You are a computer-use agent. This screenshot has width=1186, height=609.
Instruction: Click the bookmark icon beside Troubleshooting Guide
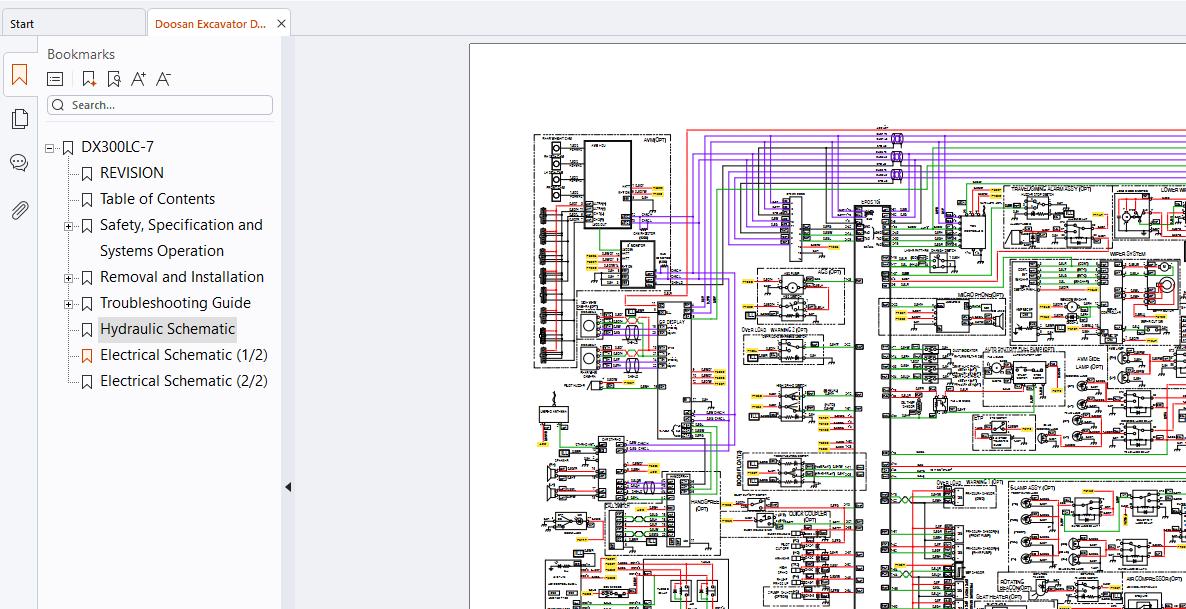click(87, 303)
